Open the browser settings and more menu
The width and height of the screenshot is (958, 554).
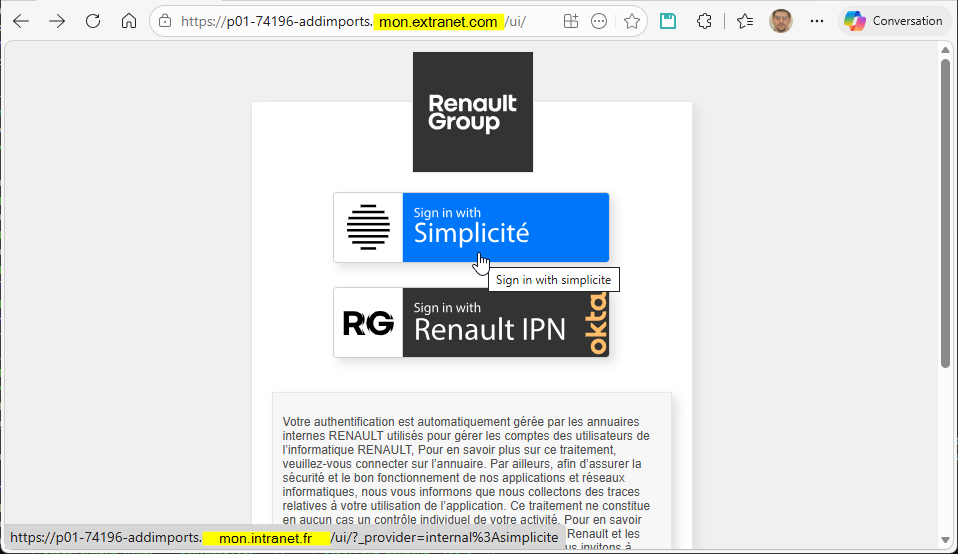point(817,21)
